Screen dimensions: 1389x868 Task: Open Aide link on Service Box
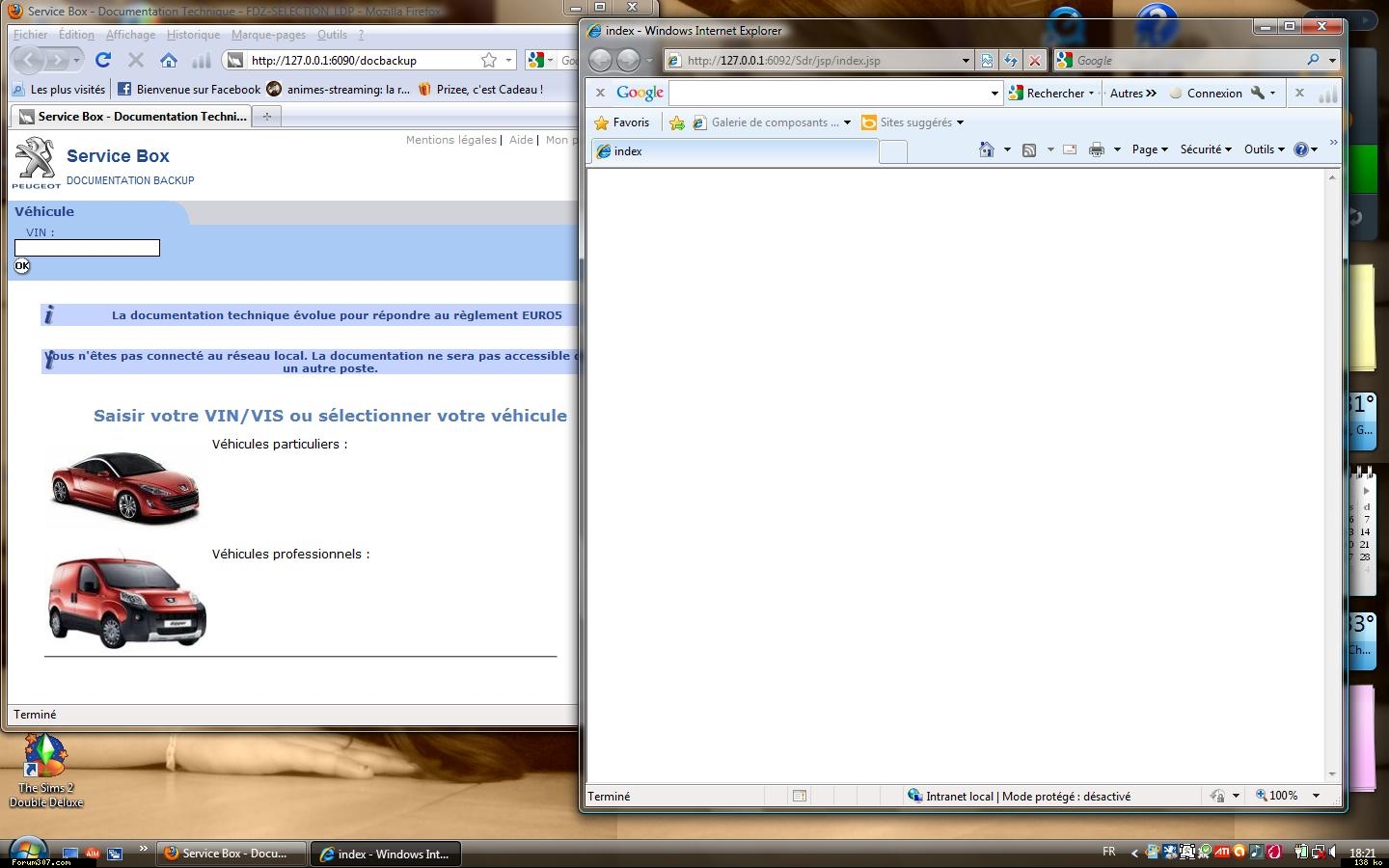click(521, 140)
